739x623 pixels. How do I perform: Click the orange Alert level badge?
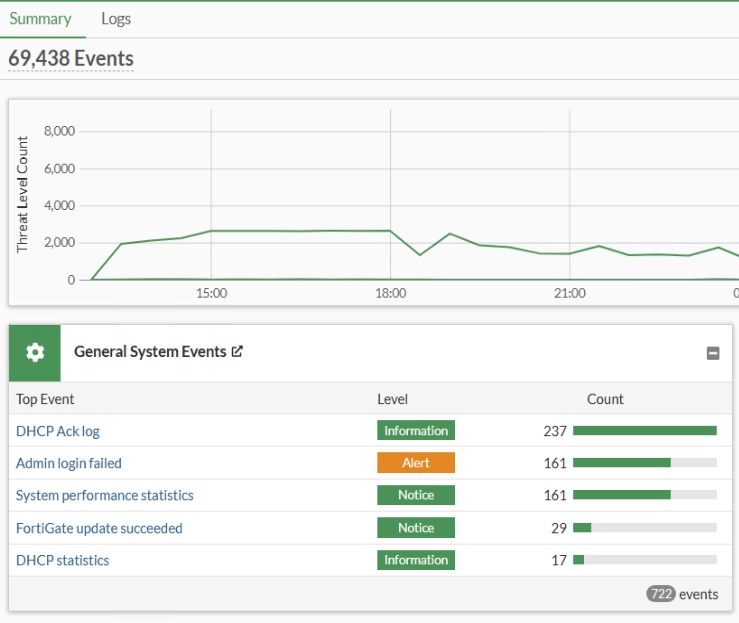(x=416, y=463)
